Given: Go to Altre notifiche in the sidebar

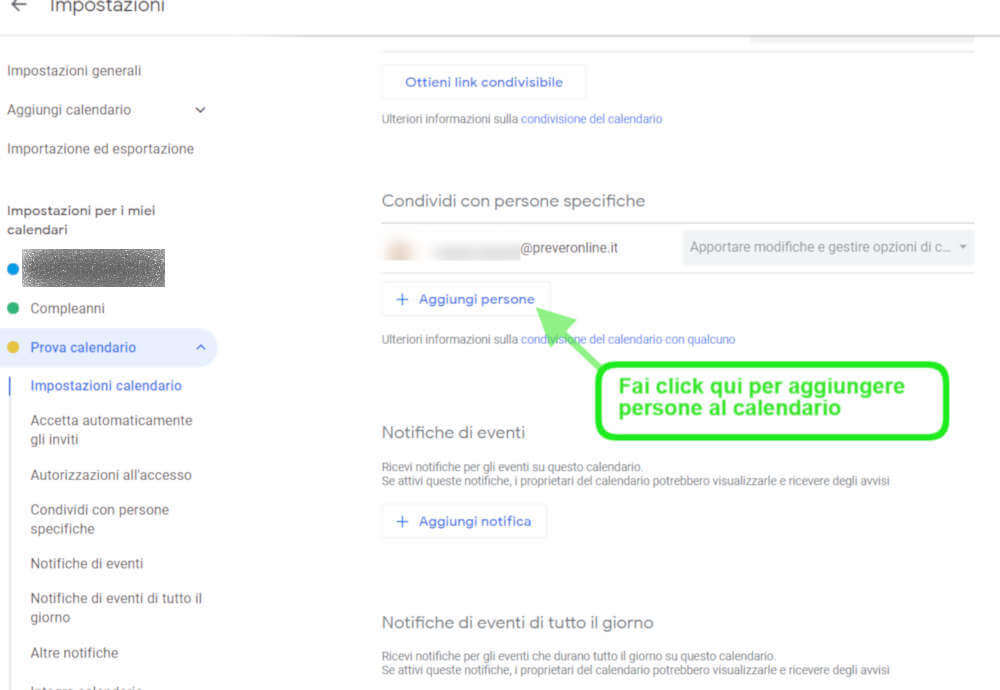Looking at the screenshot, I should pyautogui.click(x=74, y=653).
